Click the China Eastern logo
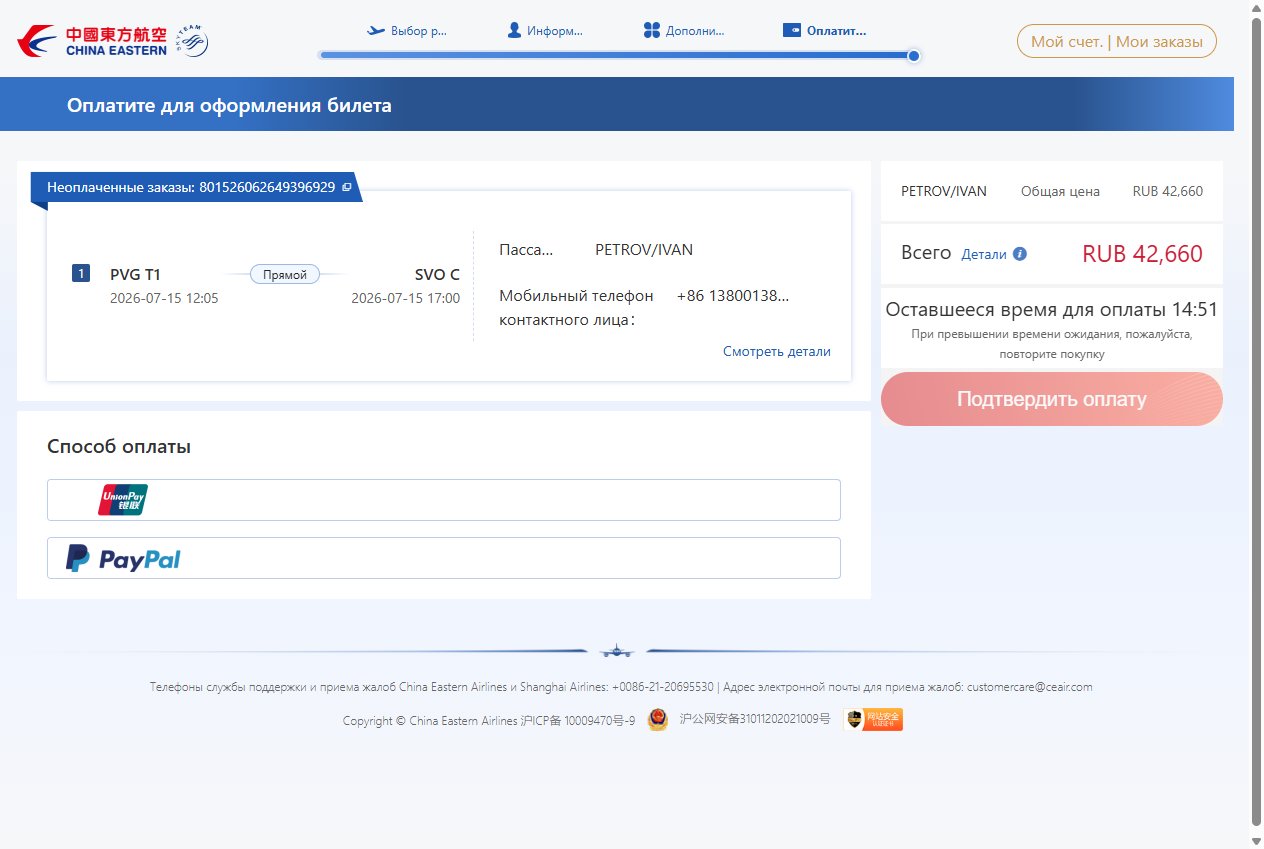 (92, 41)
